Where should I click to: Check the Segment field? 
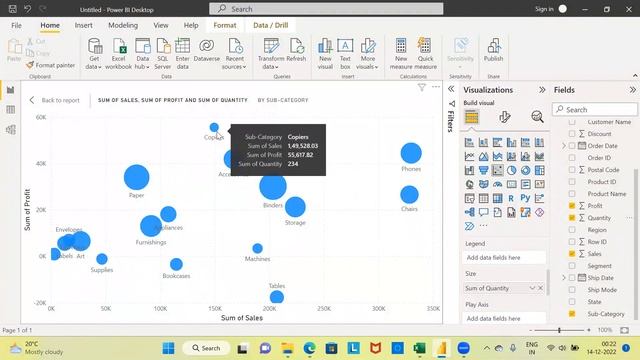pyautogui.click(x=572, y=266)
